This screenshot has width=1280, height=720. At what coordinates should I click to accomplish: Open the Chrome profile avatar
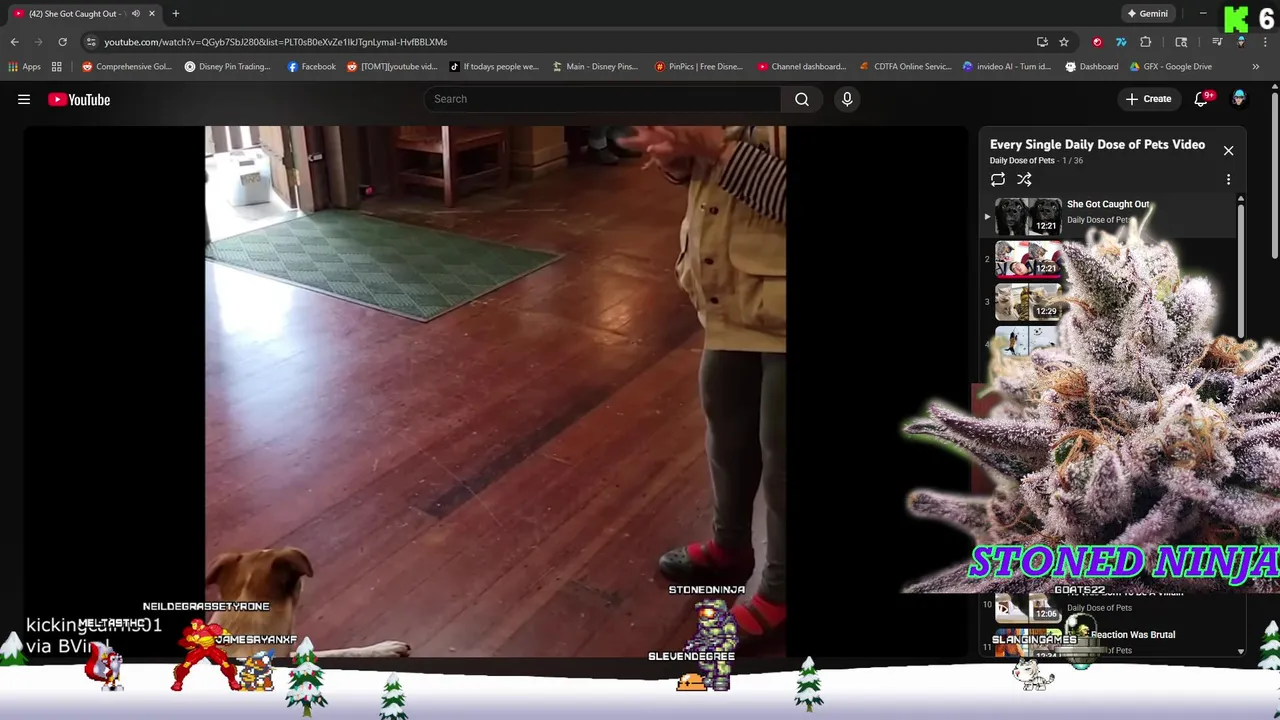[1241, 42]
